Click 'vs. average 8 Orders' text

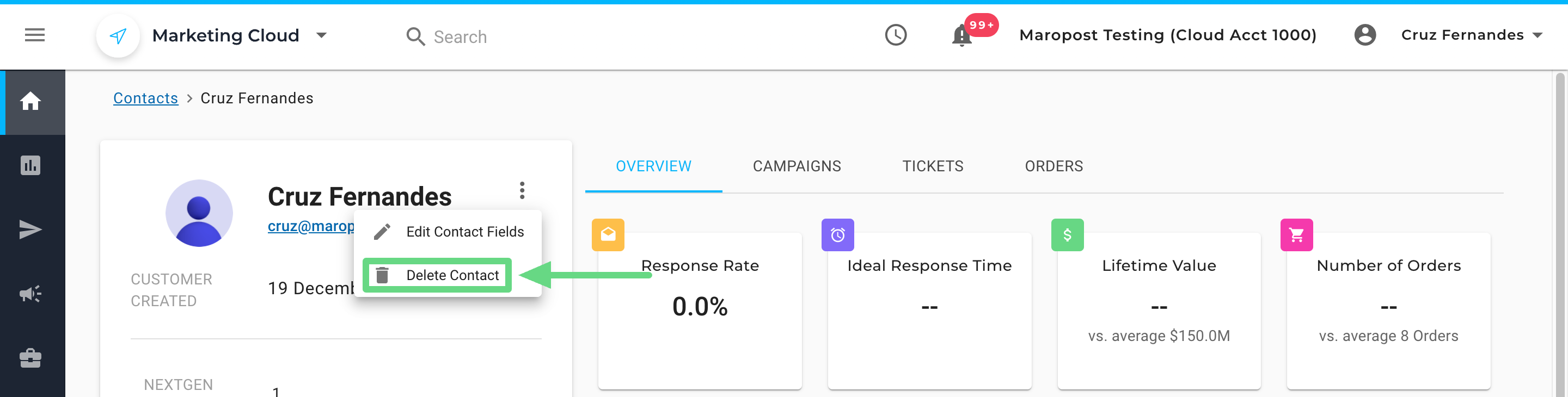click(1388, 336)
